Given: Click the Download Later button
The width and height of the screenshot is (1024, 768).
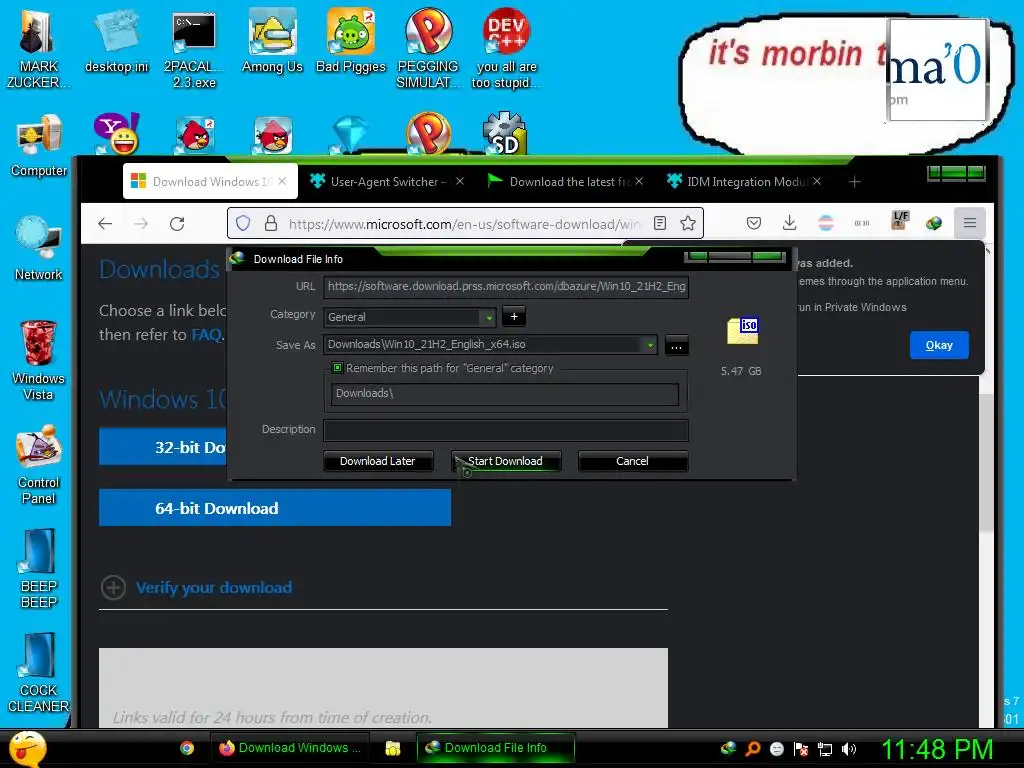Looking at the screenshot, I should (377, 461).
